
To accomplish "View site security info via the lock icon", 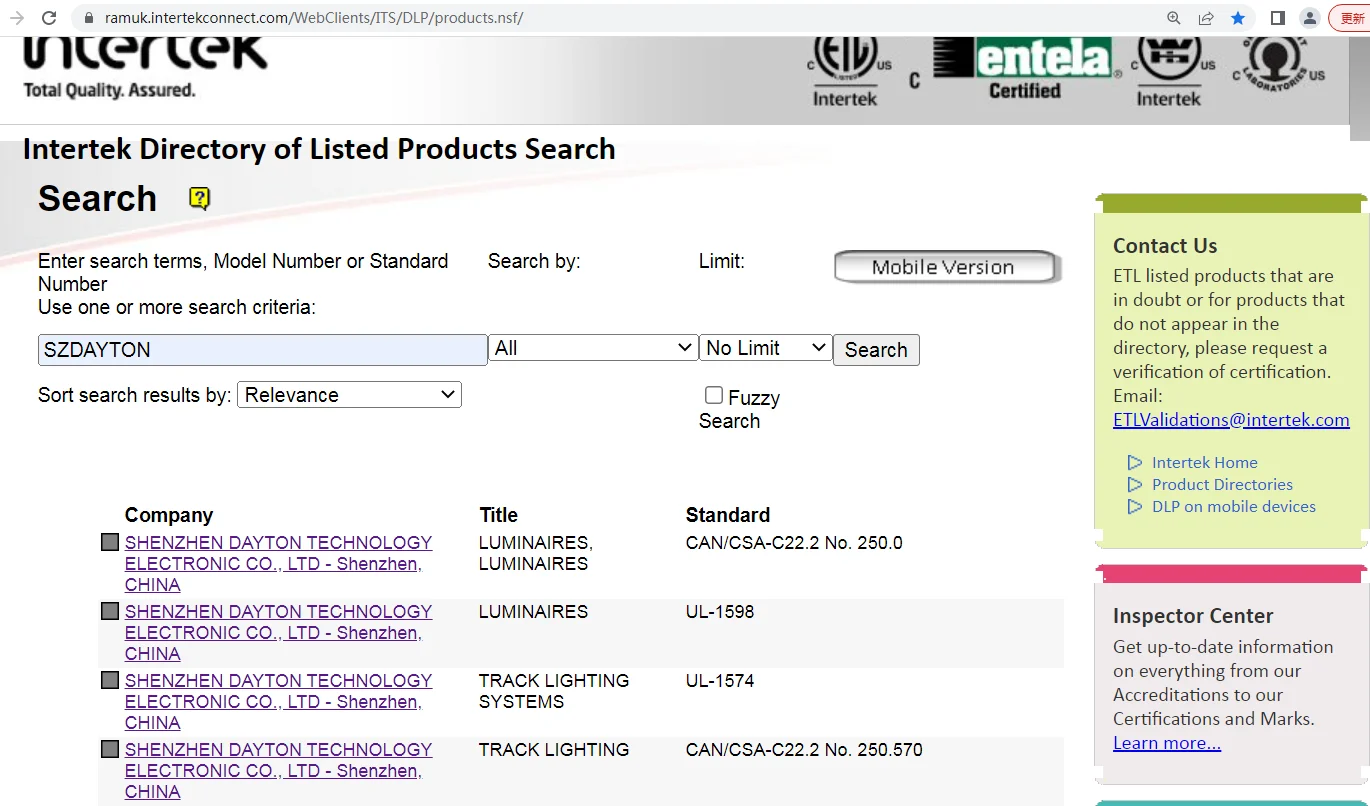I will [87, 18].
